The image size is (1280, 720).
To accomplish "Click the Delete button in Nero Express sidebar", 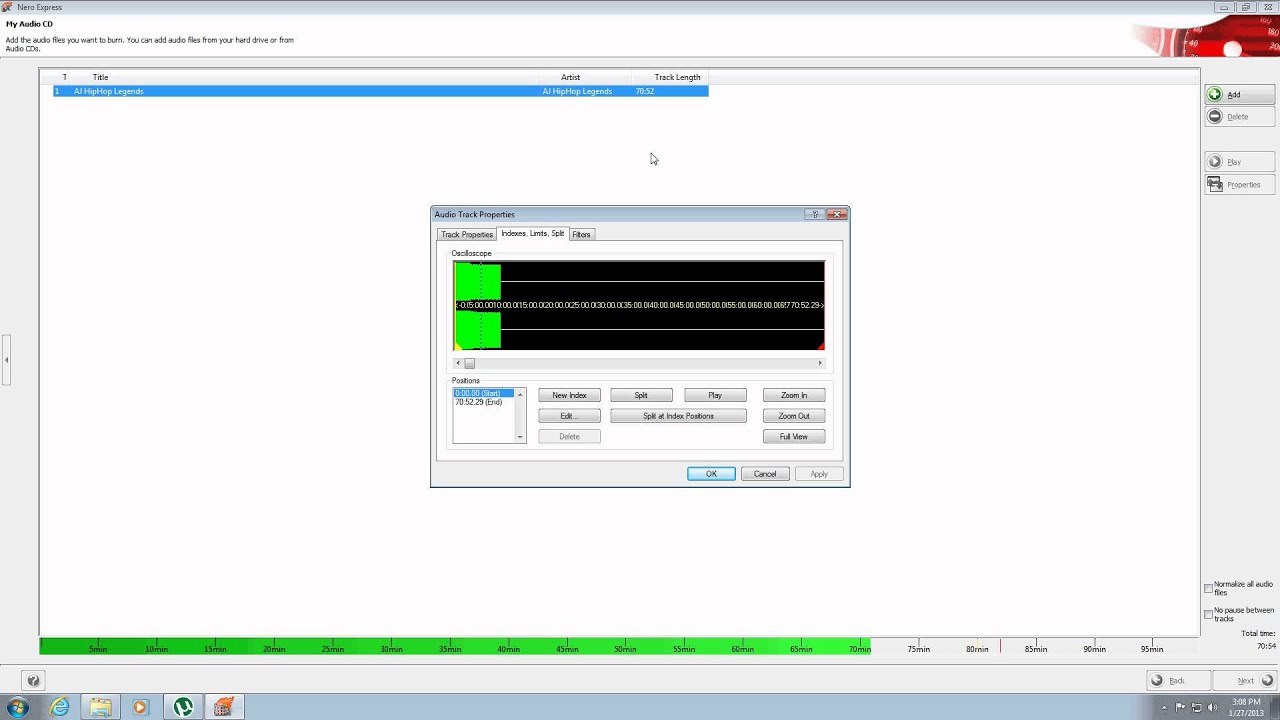I will click(x=1239, y=116).
